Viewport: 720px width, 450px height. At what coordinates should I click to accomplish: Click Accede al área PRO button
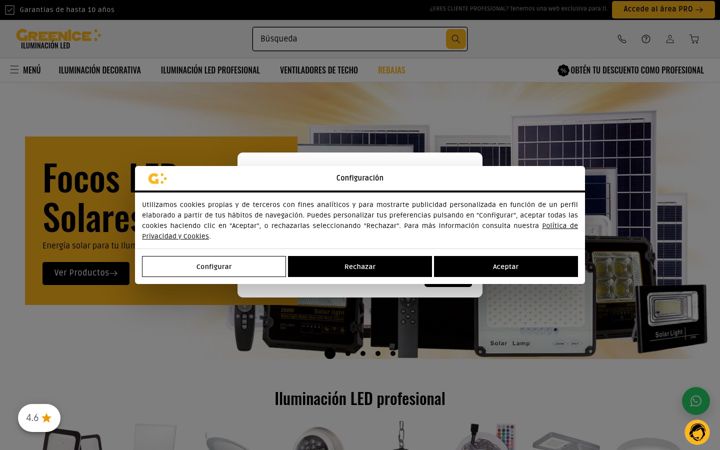663,9
